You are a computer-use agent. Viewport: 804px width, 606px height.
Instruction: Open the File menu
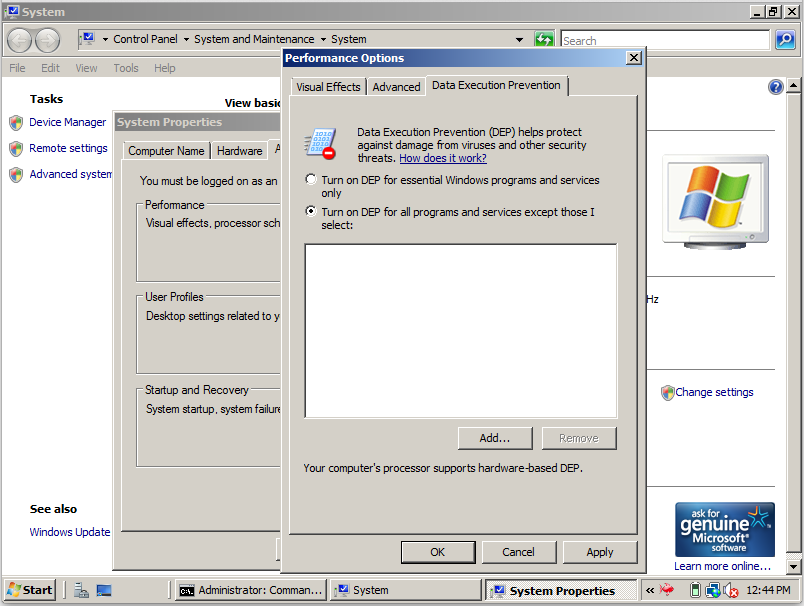coord(17,68)
